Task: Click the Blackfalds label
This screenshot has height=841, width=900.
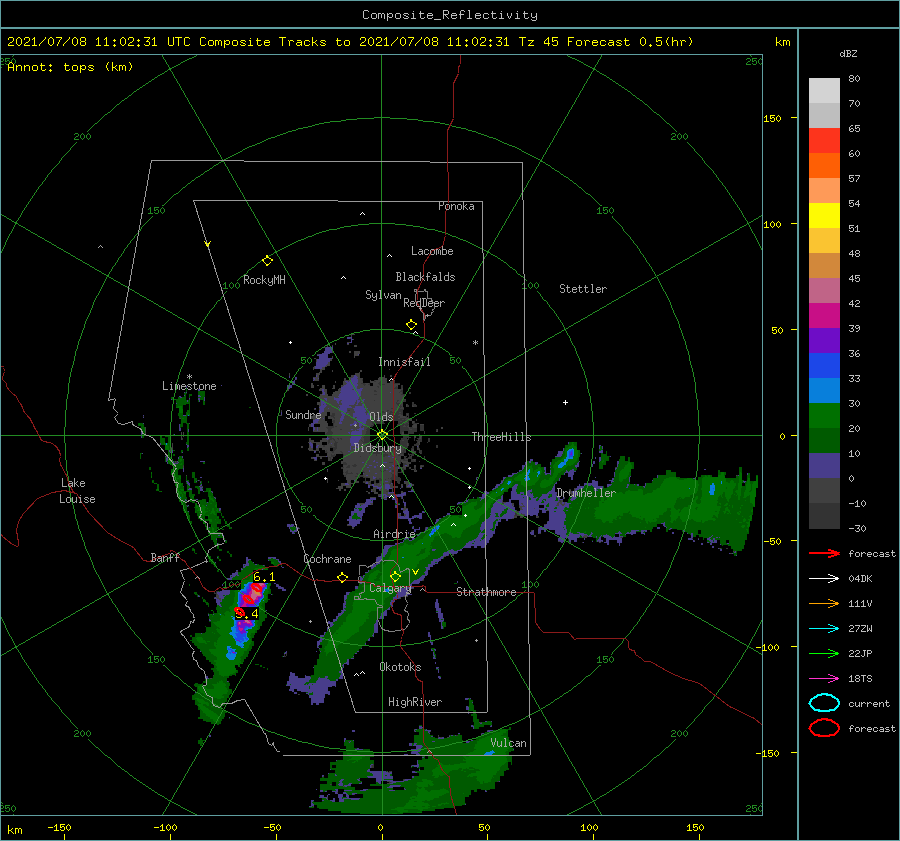Action: coord(425,277)
